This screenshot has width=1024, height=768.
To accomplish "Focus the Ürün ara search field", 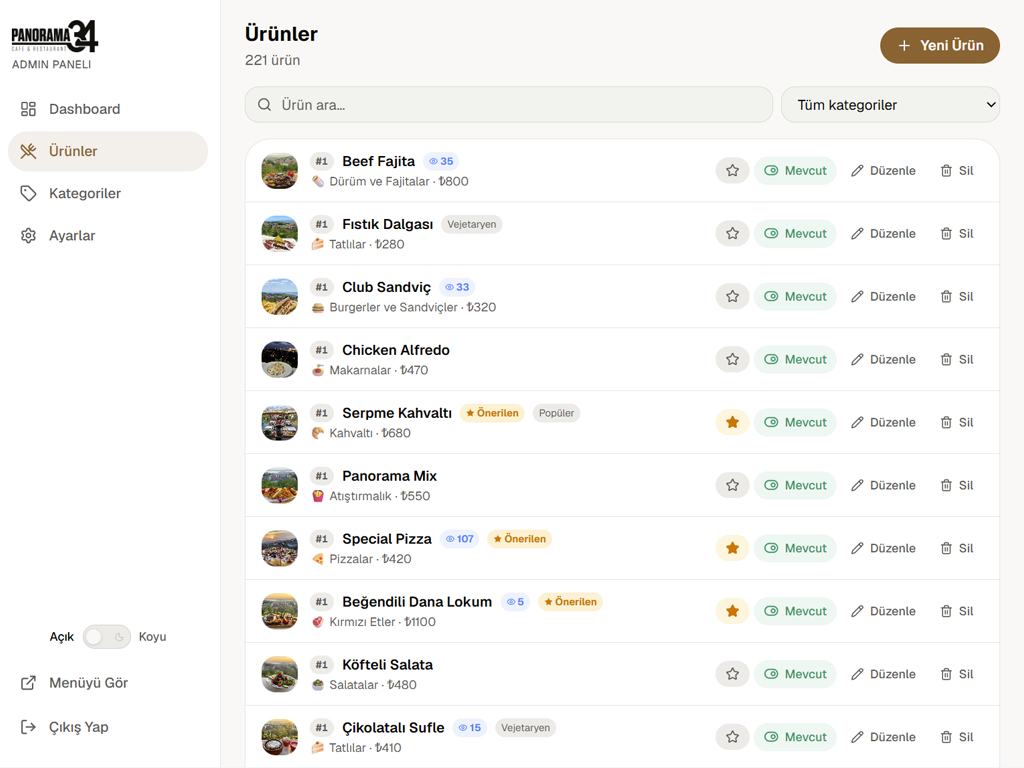I will [509, 104].
